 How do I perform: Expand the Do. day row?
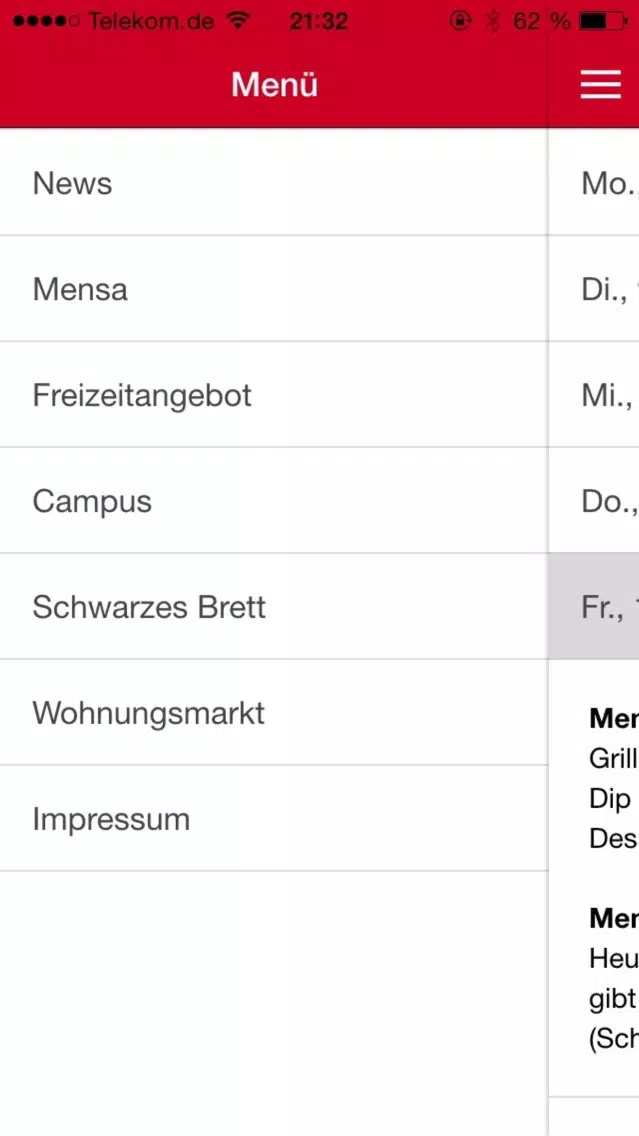594,501
